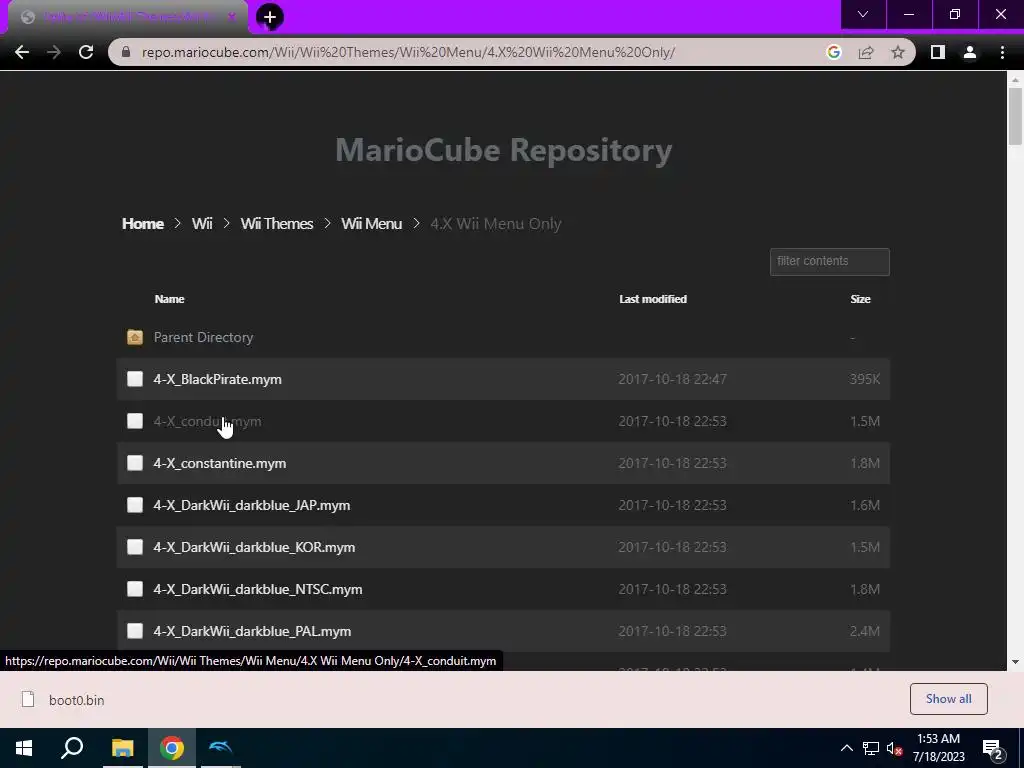1024x768 pixels.
Task: Click the size 395K of BlackPirate
Action: click(x=865, y=379)
